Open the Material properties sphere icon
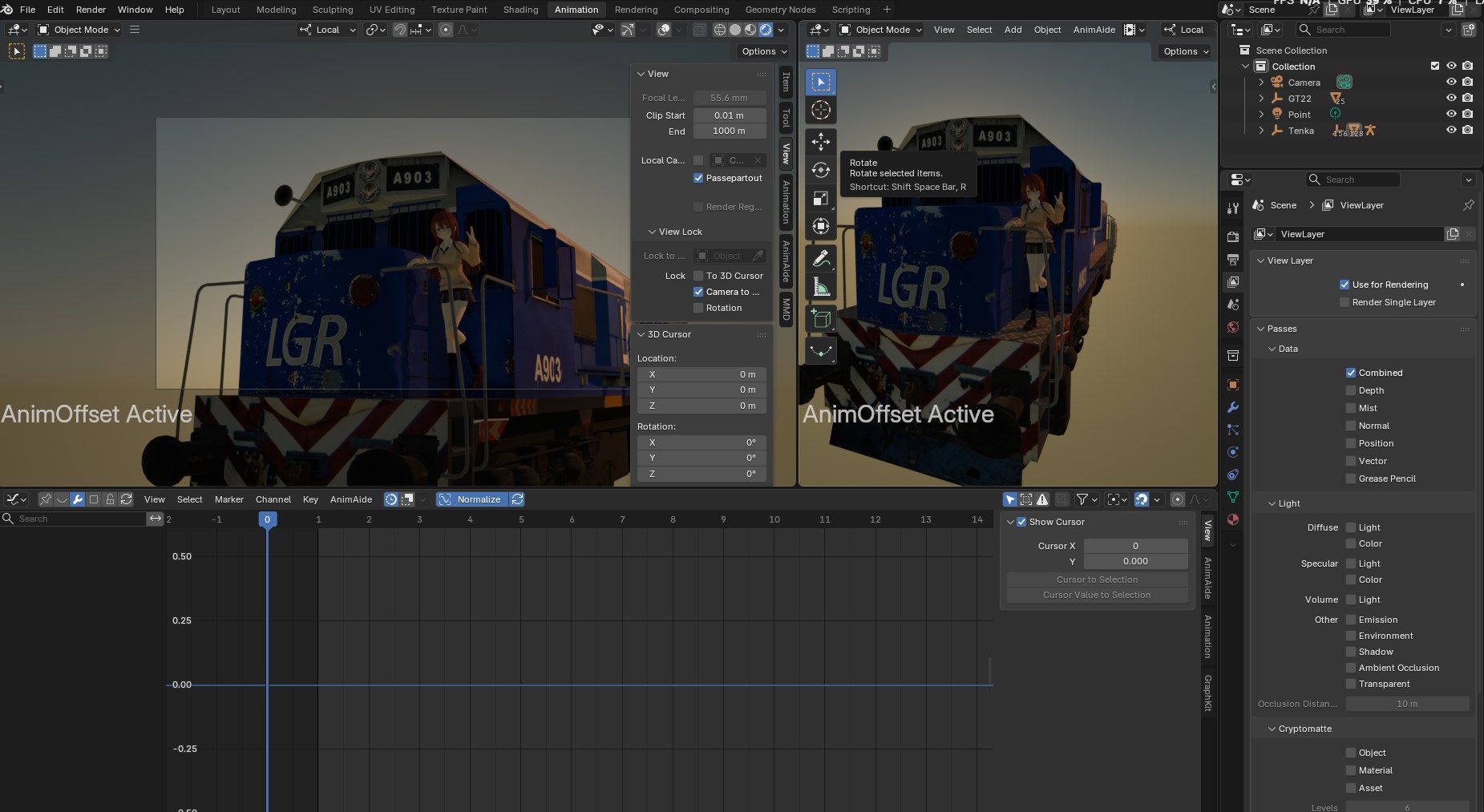 point(1233,519)
